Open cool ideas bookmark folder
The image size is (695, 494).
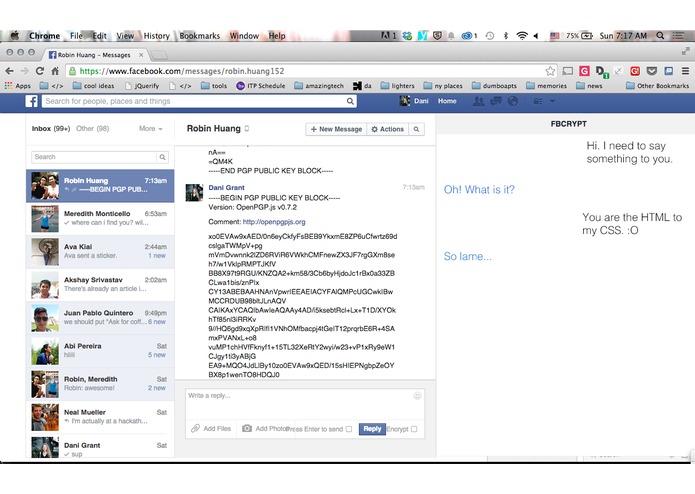pyautogui.click(x=94, y=86)
